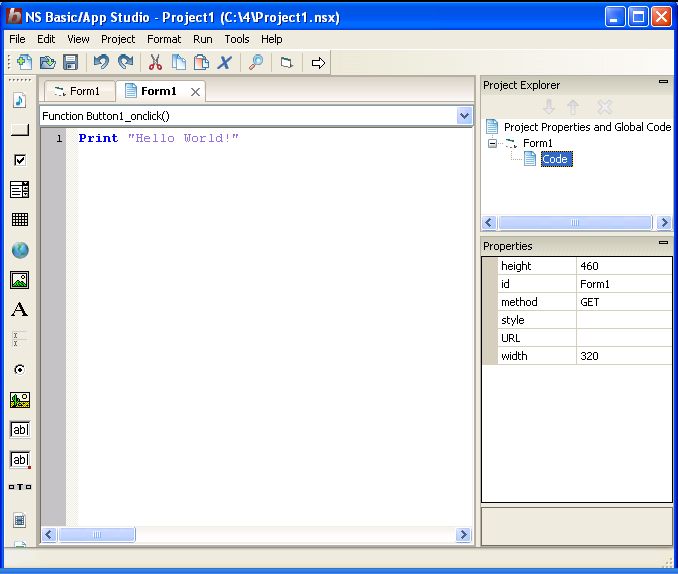Edit the width property value 320
This screenshot has height=574, width=678.
click(624, 356)
